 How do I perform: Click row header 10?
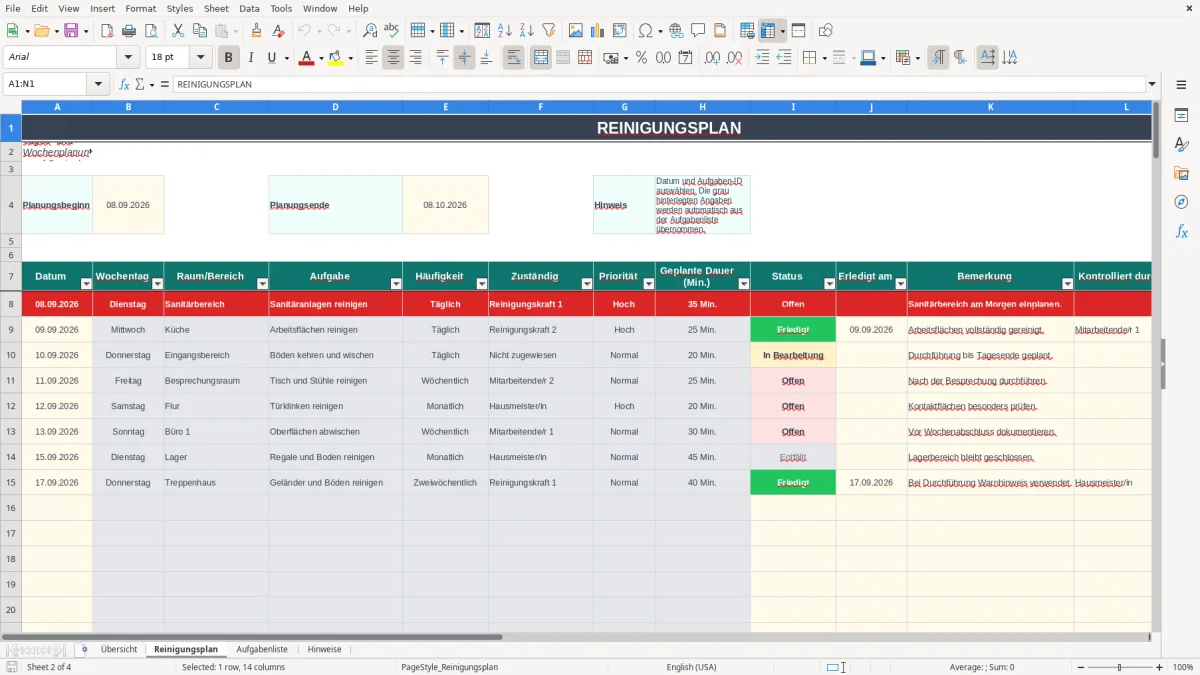click(11, 355)
